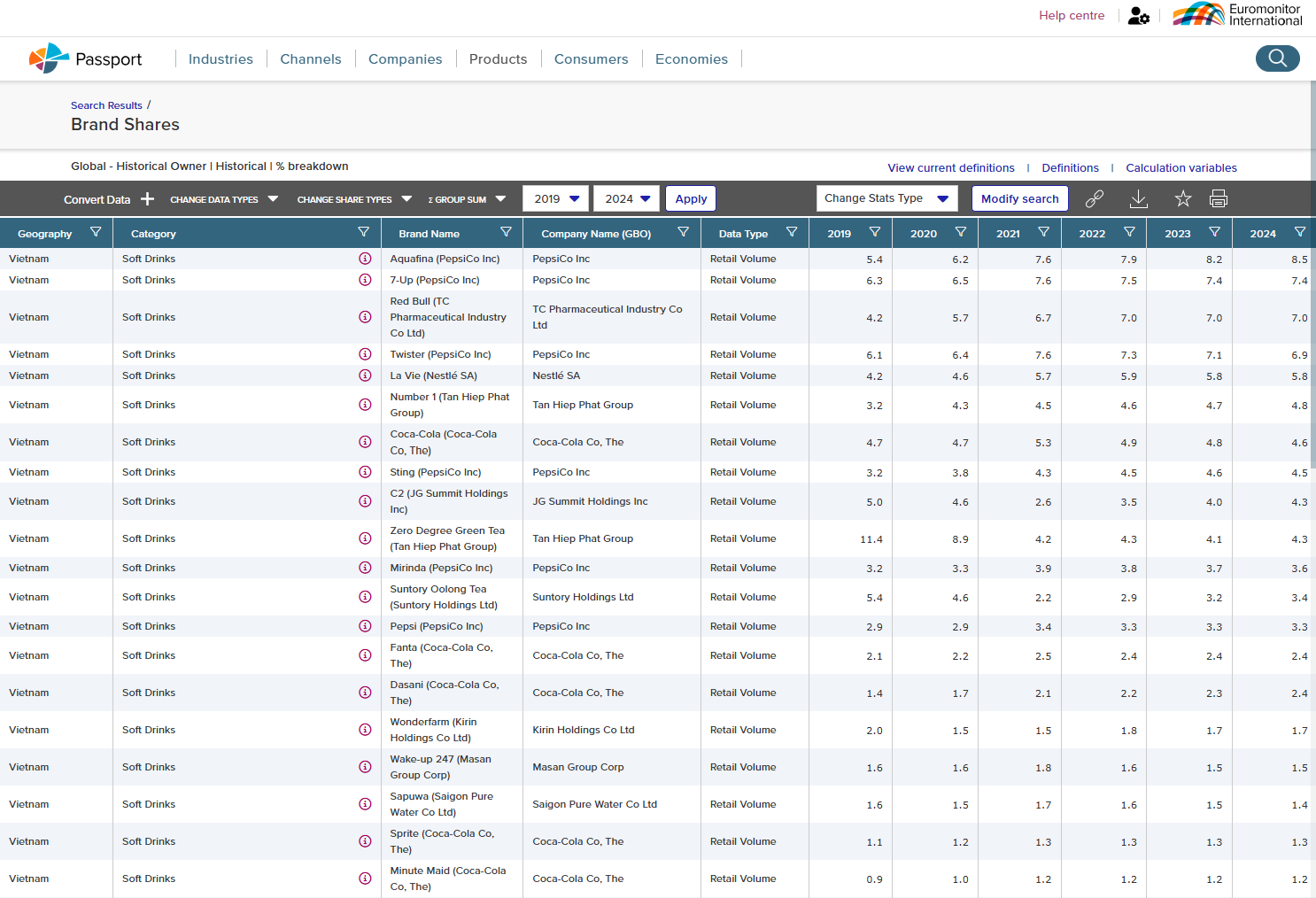Save results with the star icon
Screen dimensions: 1316x898
pyautogui.click(x=1182, y=198)
